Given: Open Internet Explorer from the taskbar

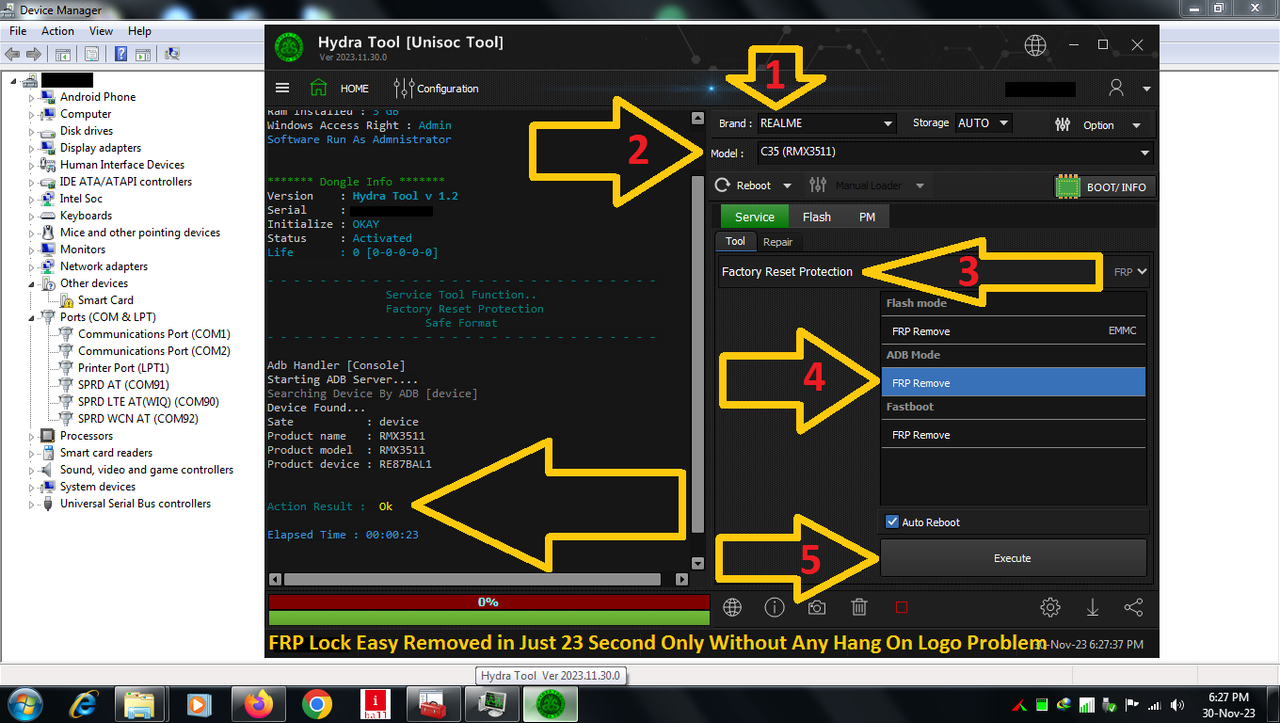Looking at the screenshot, I should (x=83, y=704).
